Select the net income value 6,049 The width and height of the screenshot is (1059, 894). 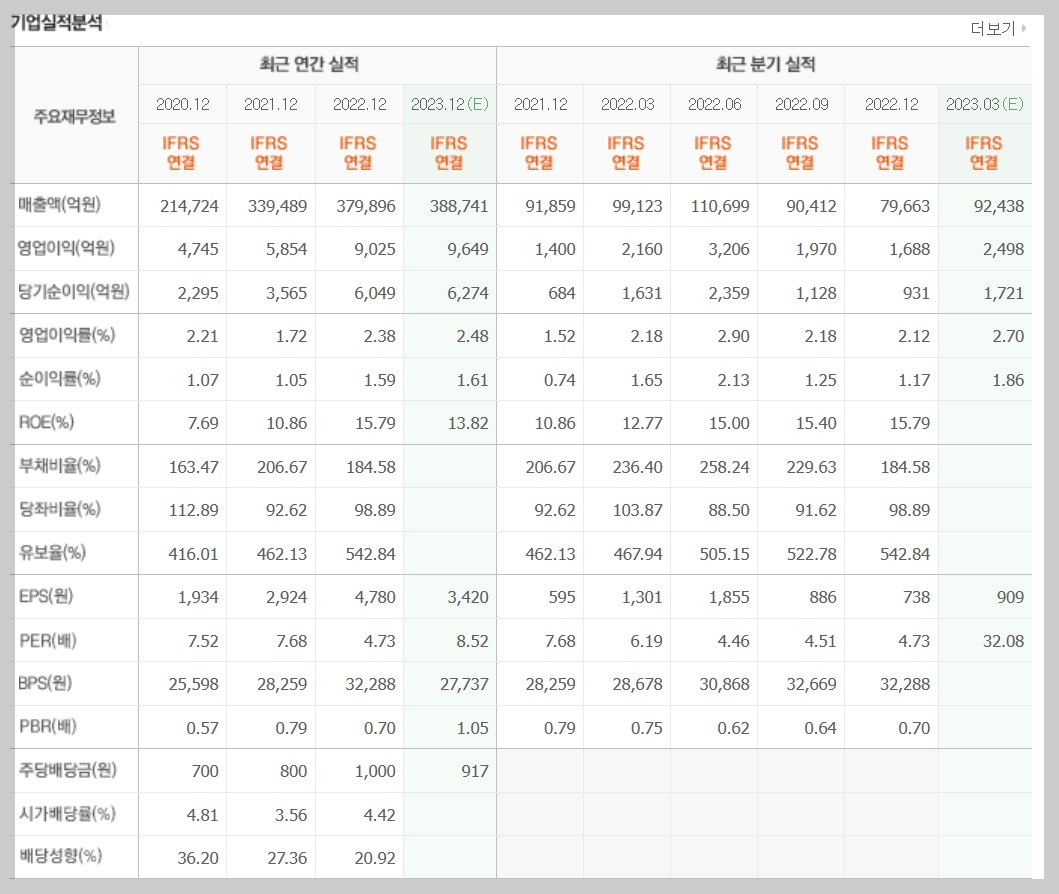tap(375, 294)
